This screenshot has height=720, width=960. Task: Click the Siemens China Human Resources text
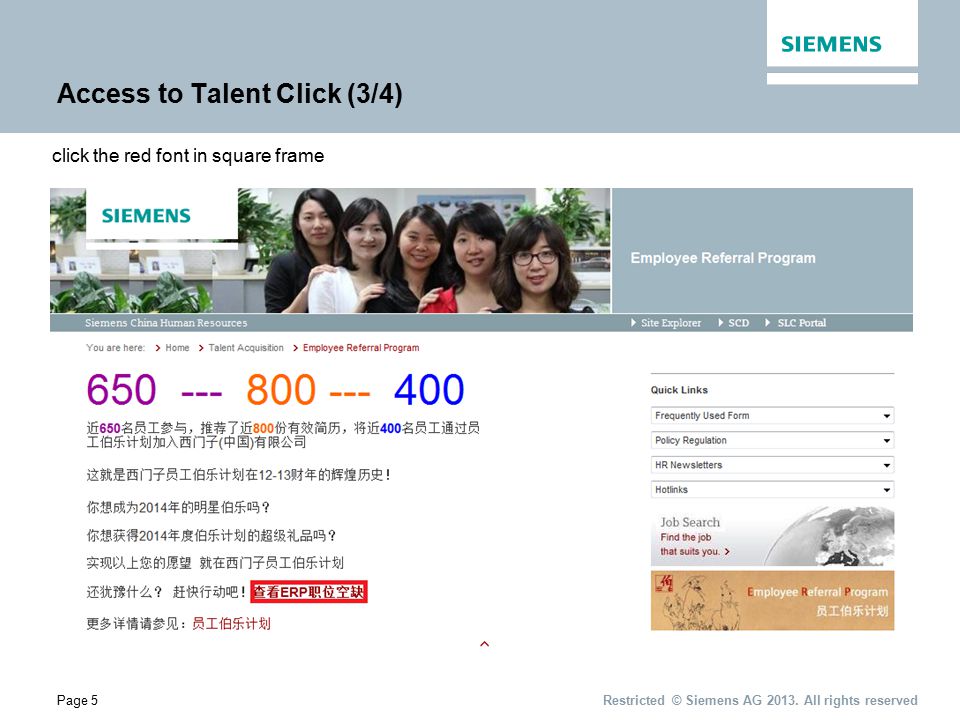[166, 323]
